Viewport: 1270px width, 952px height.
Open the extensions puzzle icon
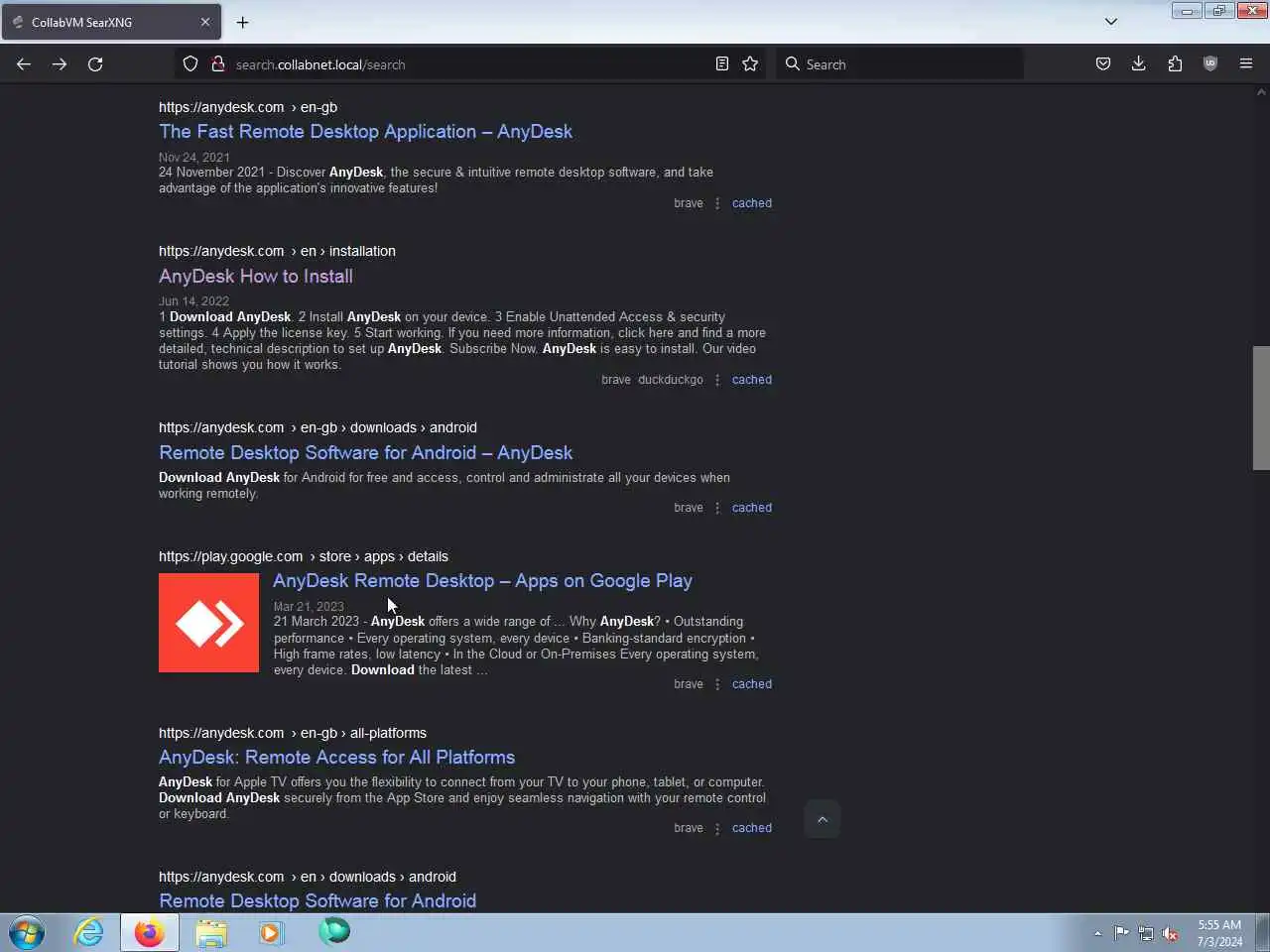(1175, 64)
